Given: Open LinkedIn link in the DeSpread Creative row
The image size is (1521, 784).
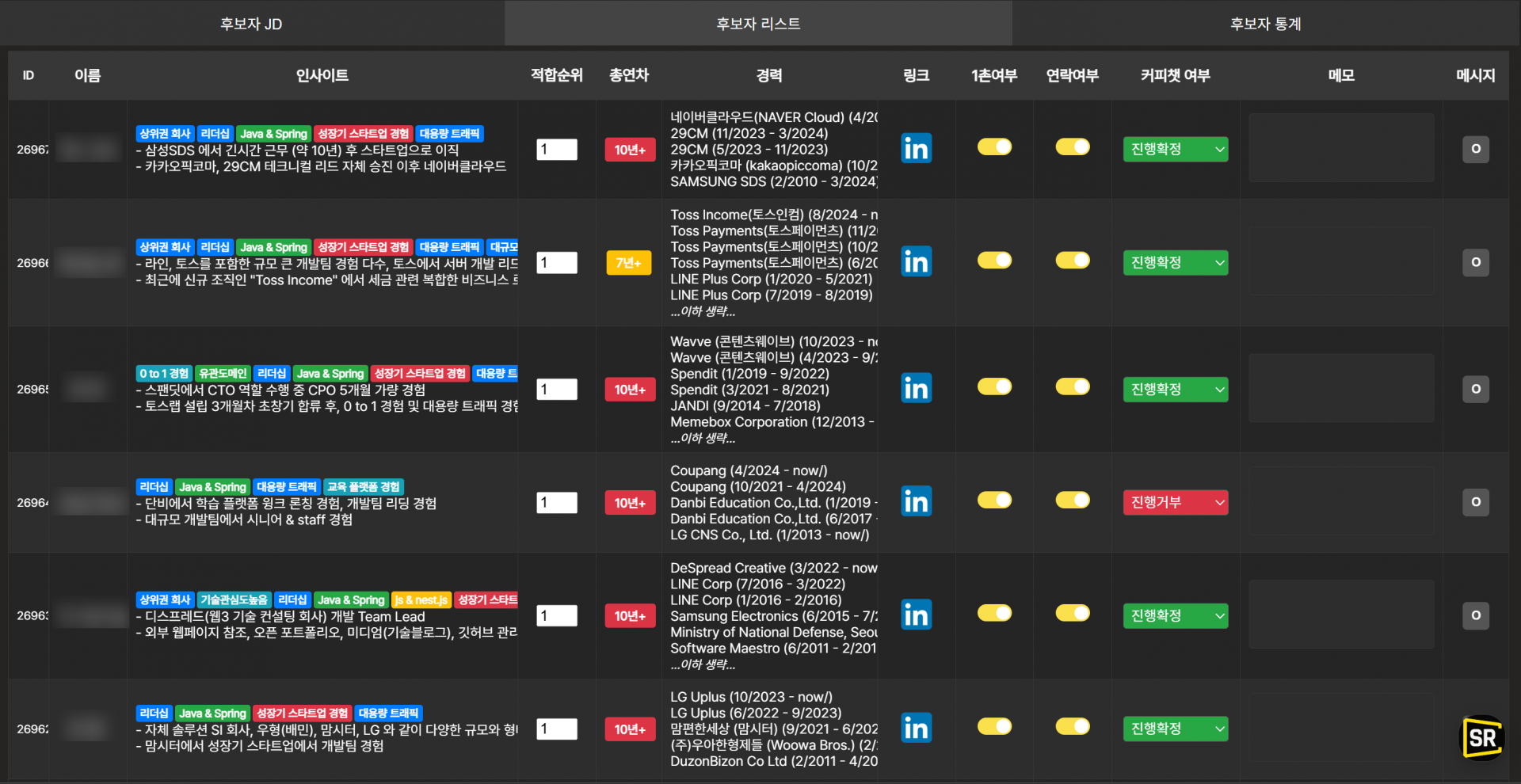Looking at the screenshot, I should pyautogui.click(x=916, y=615).
